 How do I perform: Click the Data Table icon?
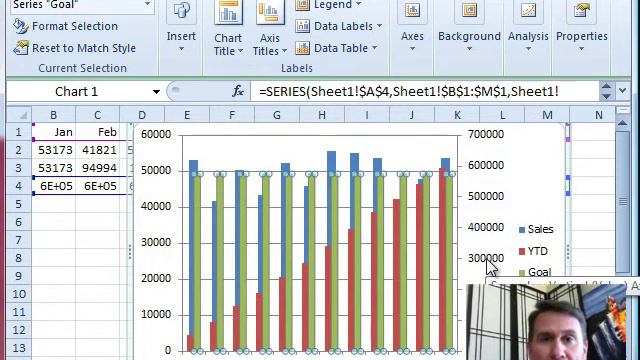[x=302, y=48]
